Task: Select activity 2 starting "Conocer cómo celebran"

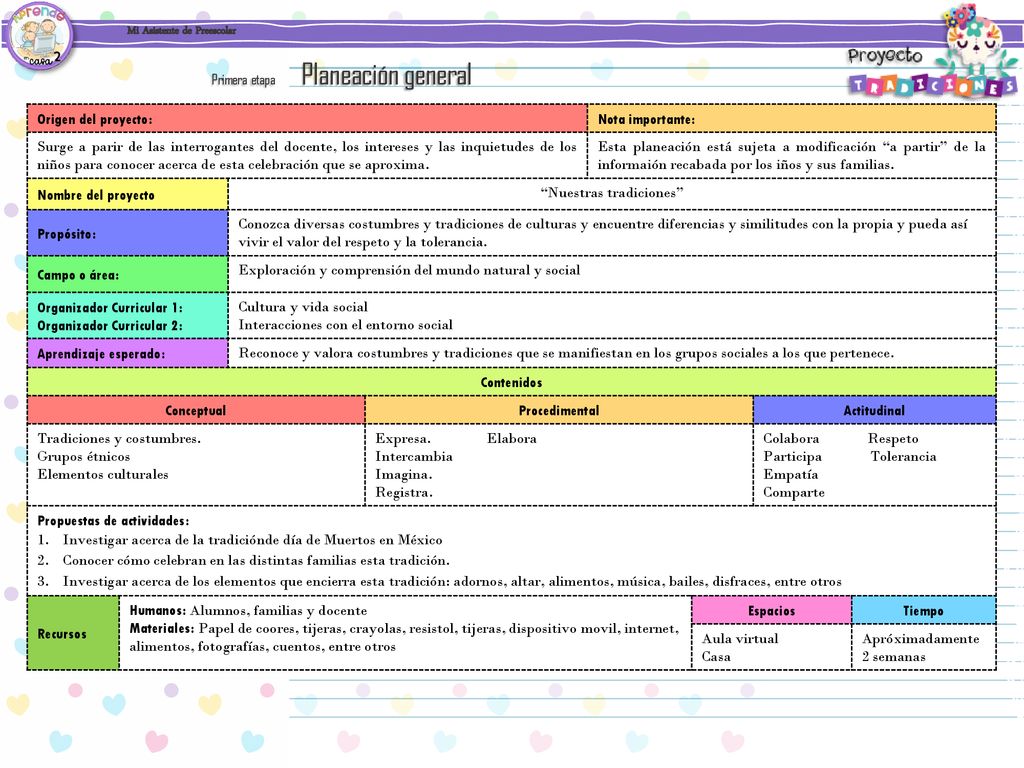Action: 256,560
